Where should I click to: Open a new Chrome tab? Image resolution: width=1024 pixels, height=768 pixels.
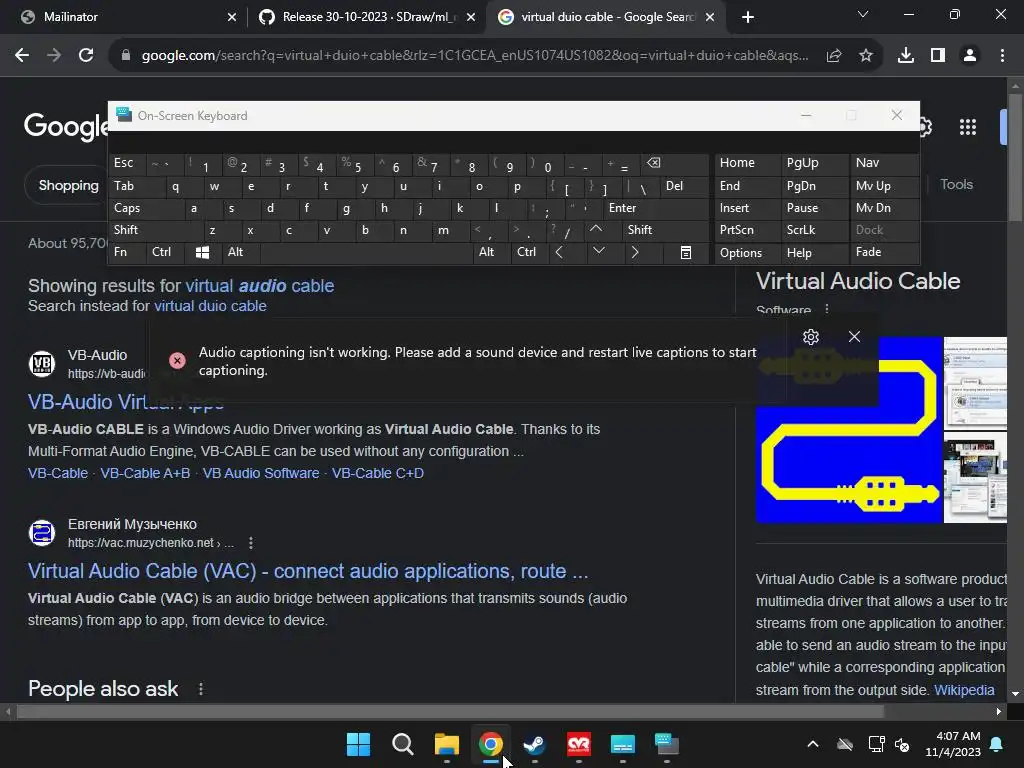[x=748, y=17]
